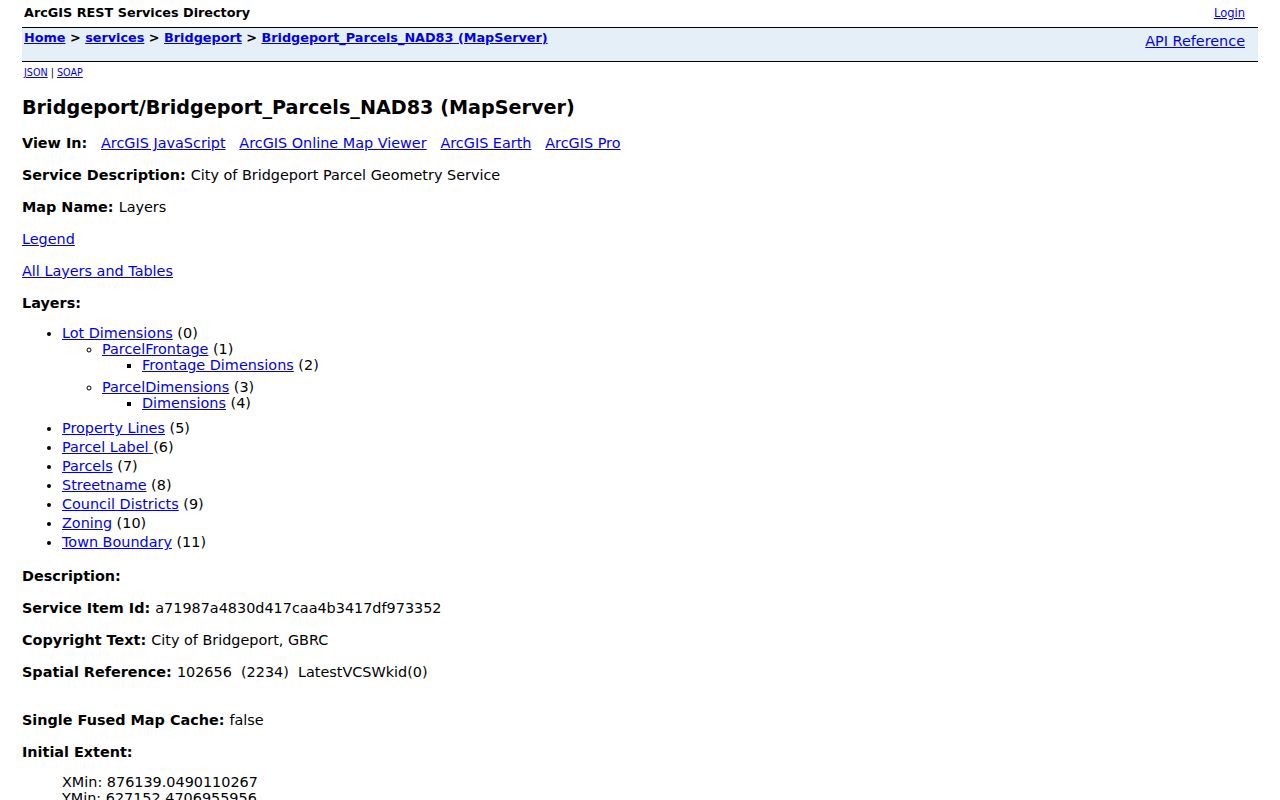The width and height of the screenshot is (1280, 800).
Task: Open the API Reference link
Action: point(1195,41)
